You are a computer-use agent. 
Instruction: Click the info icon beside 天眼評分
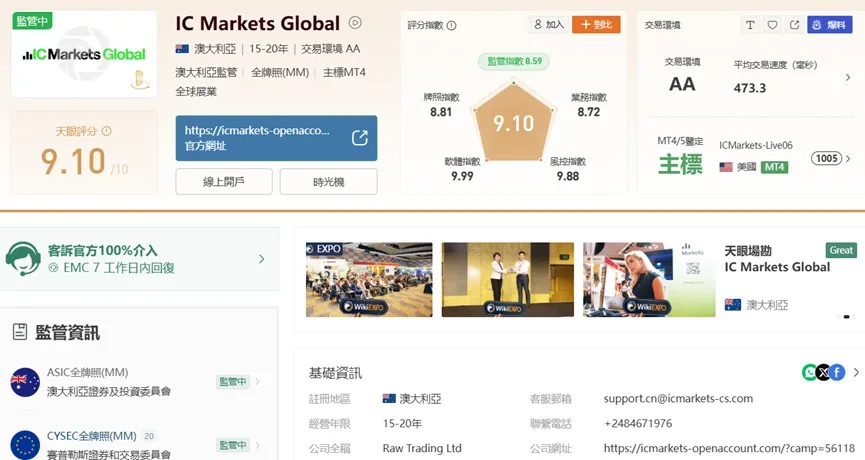pyautogui.click(x=106, y=131)
